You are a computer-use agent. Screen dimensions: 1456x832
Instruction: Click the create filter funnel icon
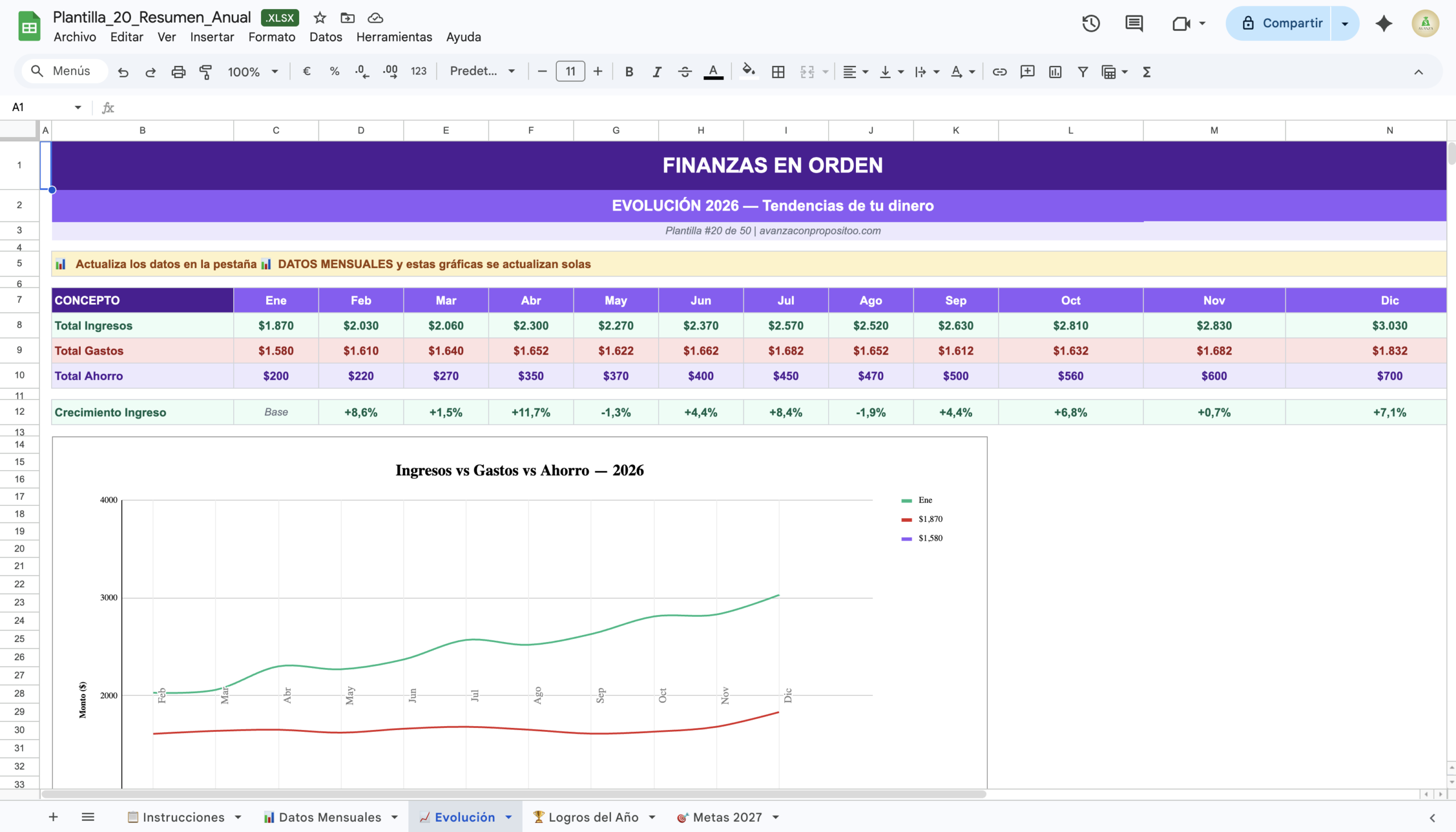1082,72
